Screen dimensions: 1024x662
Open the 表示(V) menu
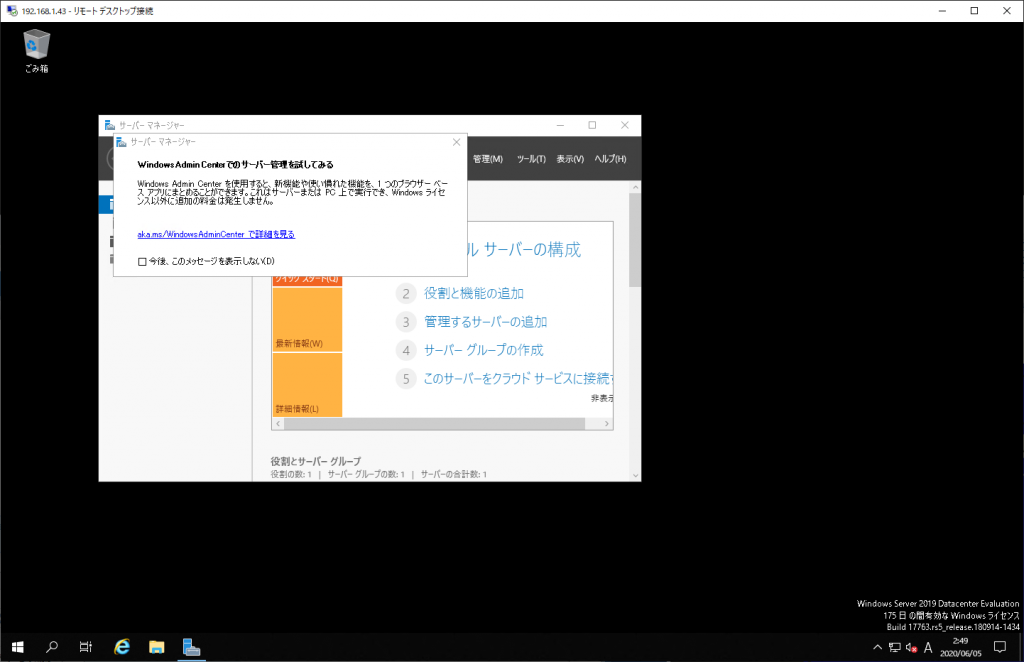(x=570, y=159)
